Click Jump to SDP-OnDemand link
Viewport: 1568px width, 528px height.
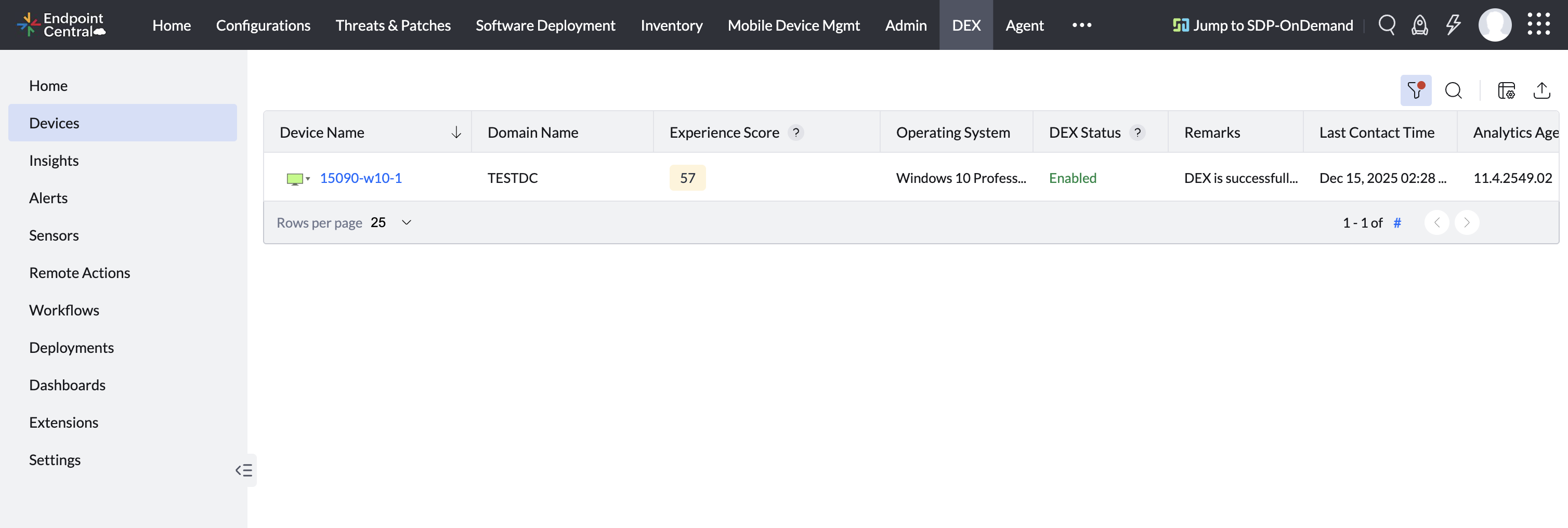[1263, 25]
